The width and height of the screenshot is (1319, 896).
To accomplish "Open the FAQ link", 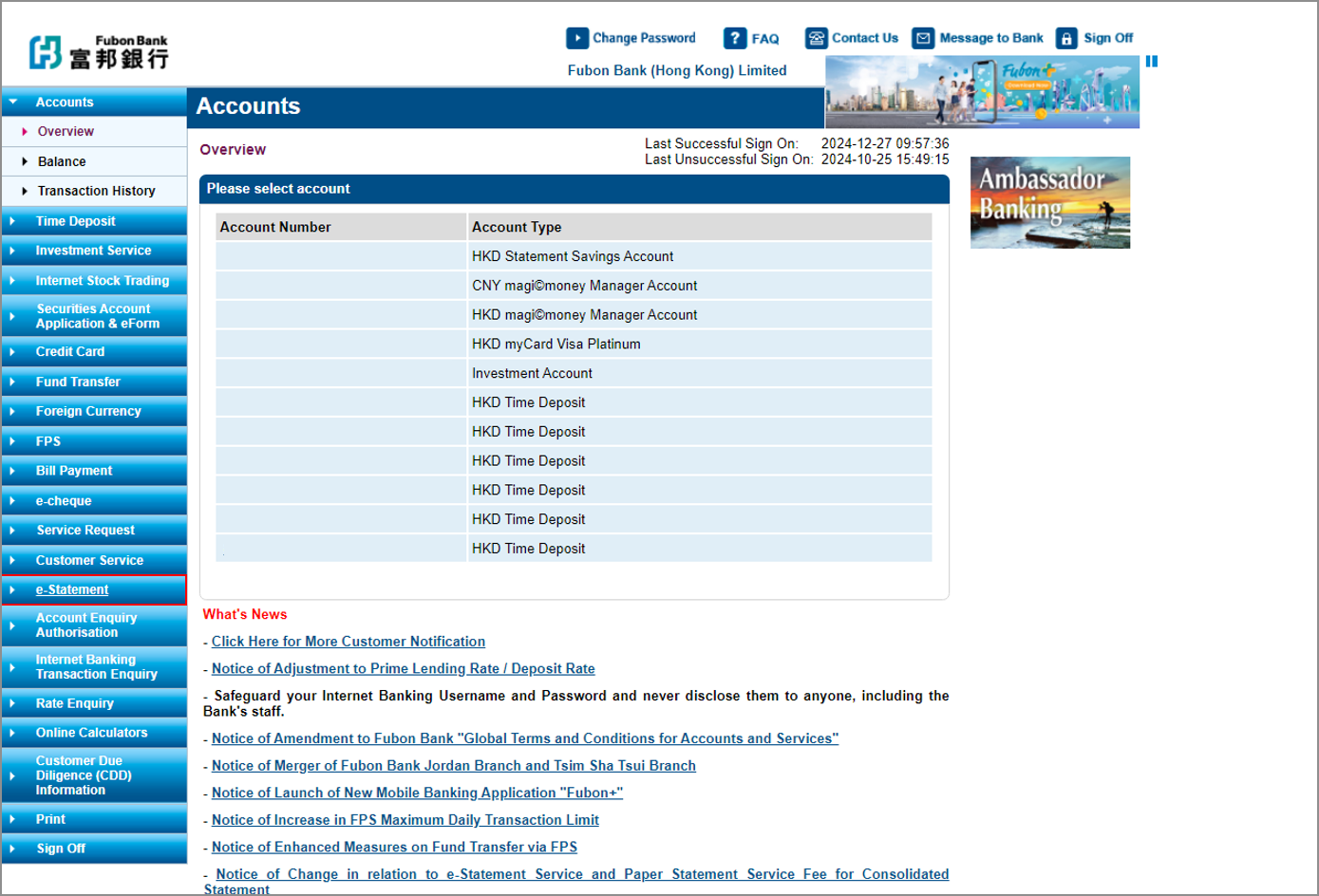I will pyautogui.click(x=765, y=39).
